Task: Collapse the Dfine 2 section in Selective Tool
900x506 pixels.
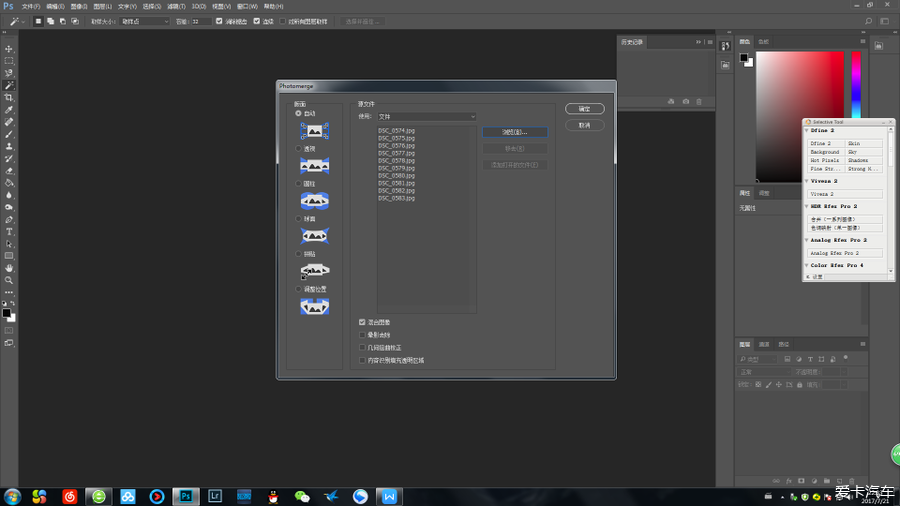Action: [807, 131]
